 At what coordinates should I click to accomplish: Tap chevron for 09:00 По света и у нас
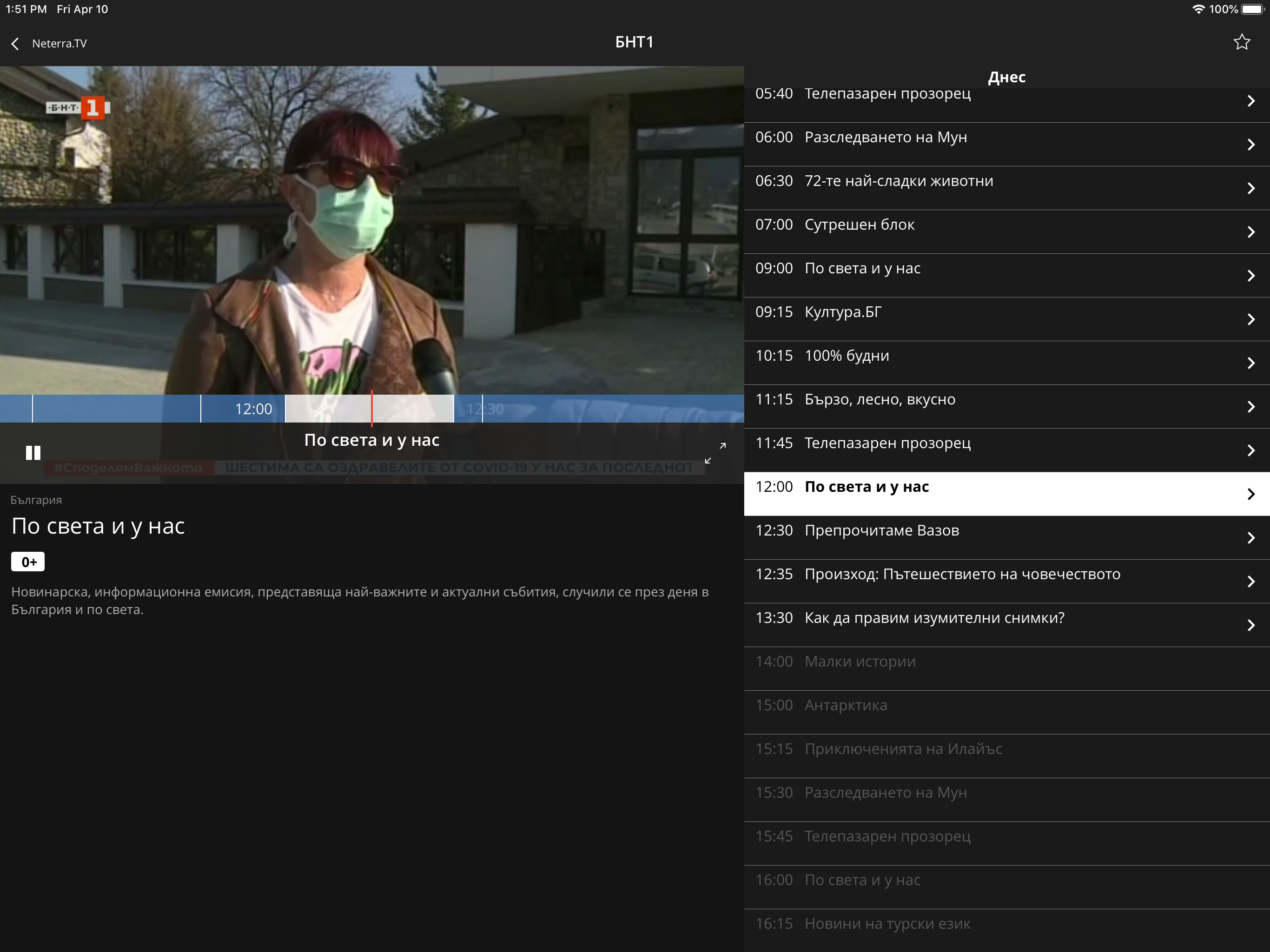point(1250,276)
